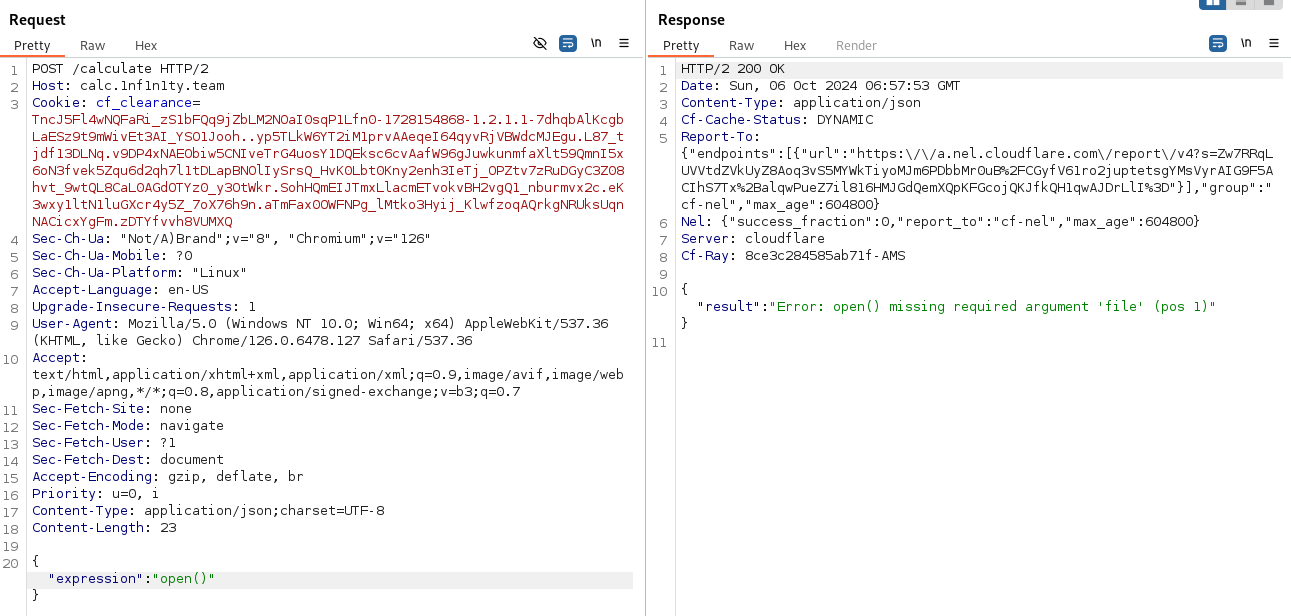Image resolution: width=1291 pixels, height=616 pixels.
Task: Select top-bottom stacked layout icon
Action: (1241, 3)
